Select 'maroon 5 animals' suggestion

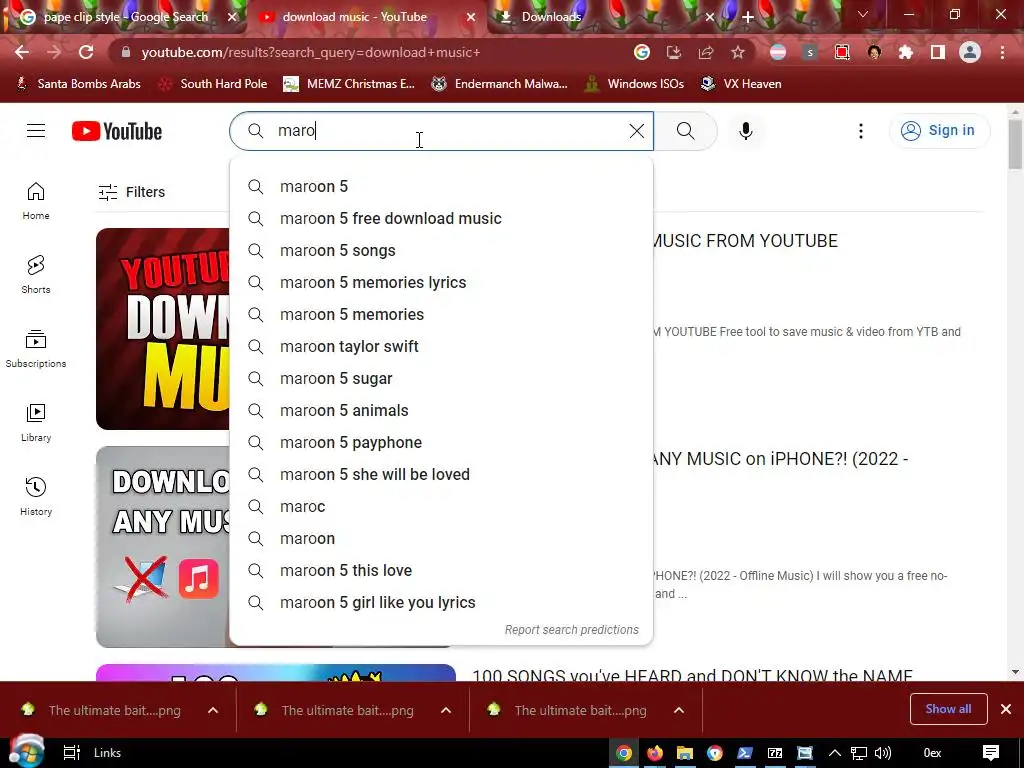(x=441, y=411)
